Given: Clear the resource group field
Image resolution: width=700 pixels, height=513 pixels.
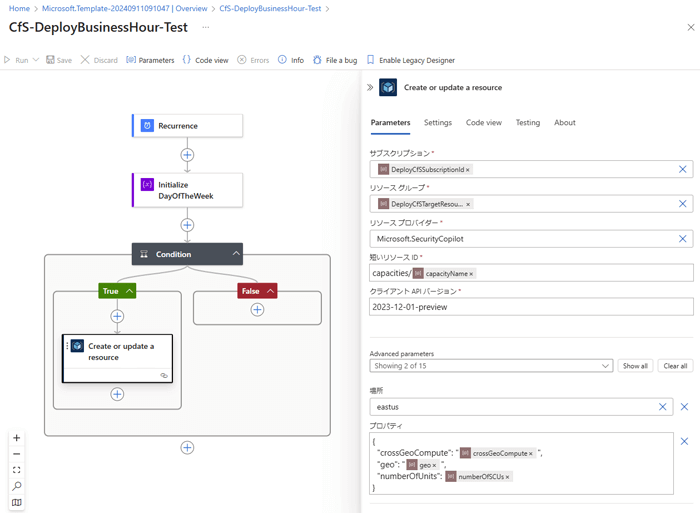Looking at the screenshot, I should point(683,204).
